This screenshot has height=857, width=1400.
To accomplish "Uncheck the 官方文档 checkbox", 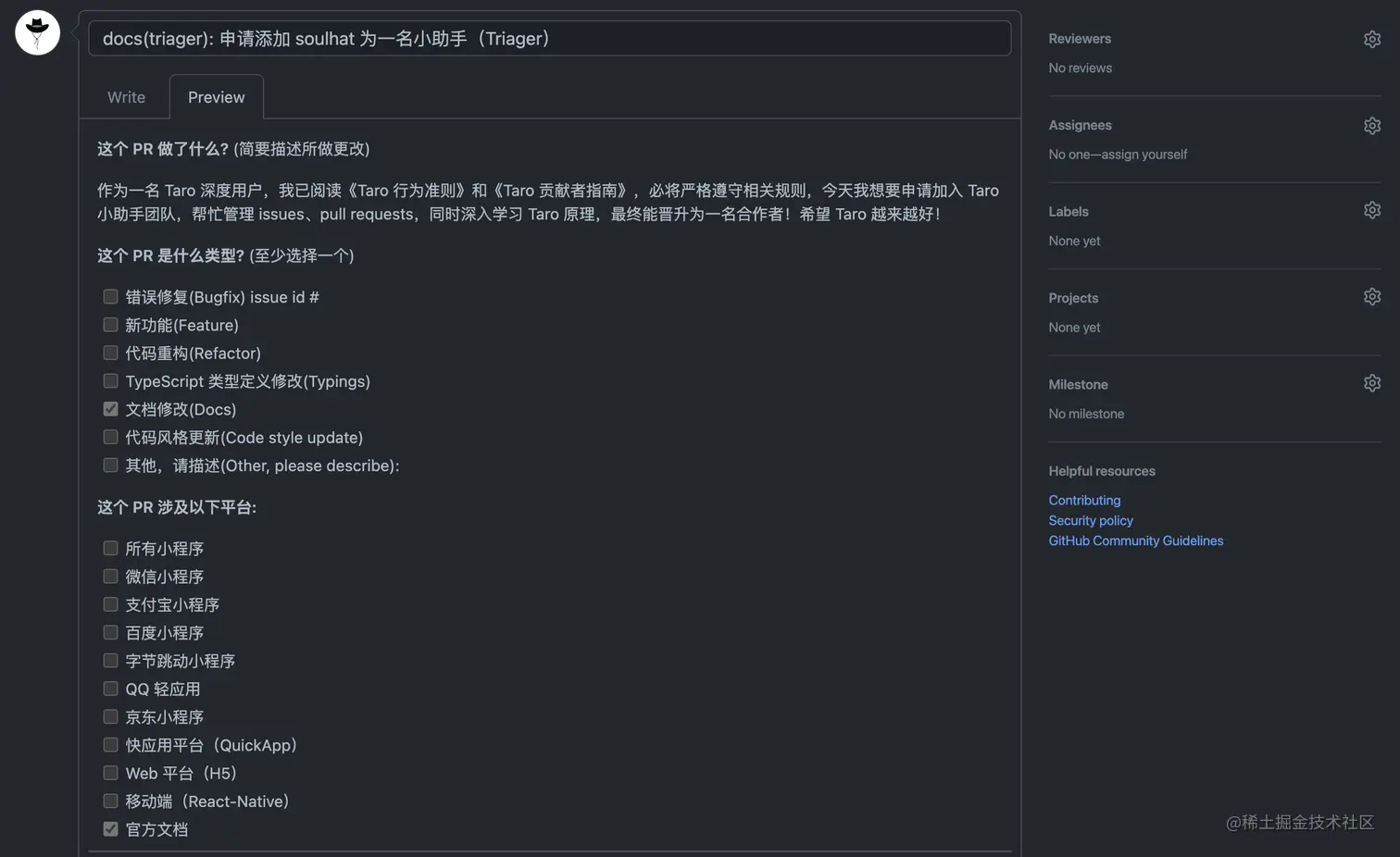I will pos(110,829).
